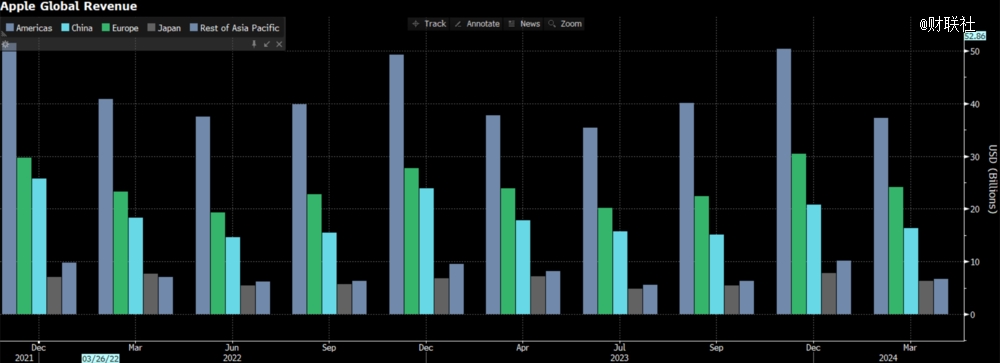
Task: Click the Americas bar for March 2022
Action: (x=106, y=206)
